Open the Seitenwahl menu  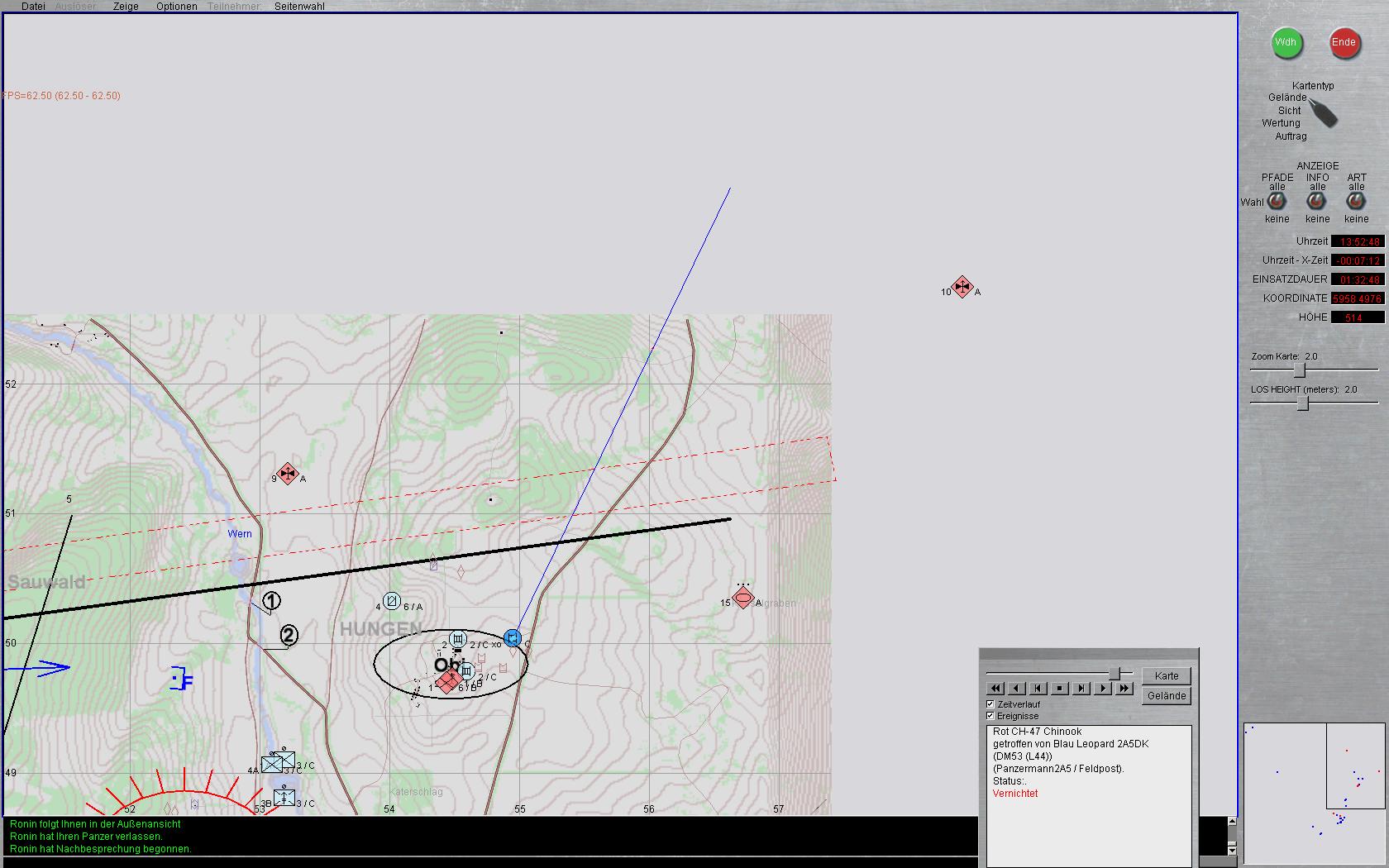[299, 7]
